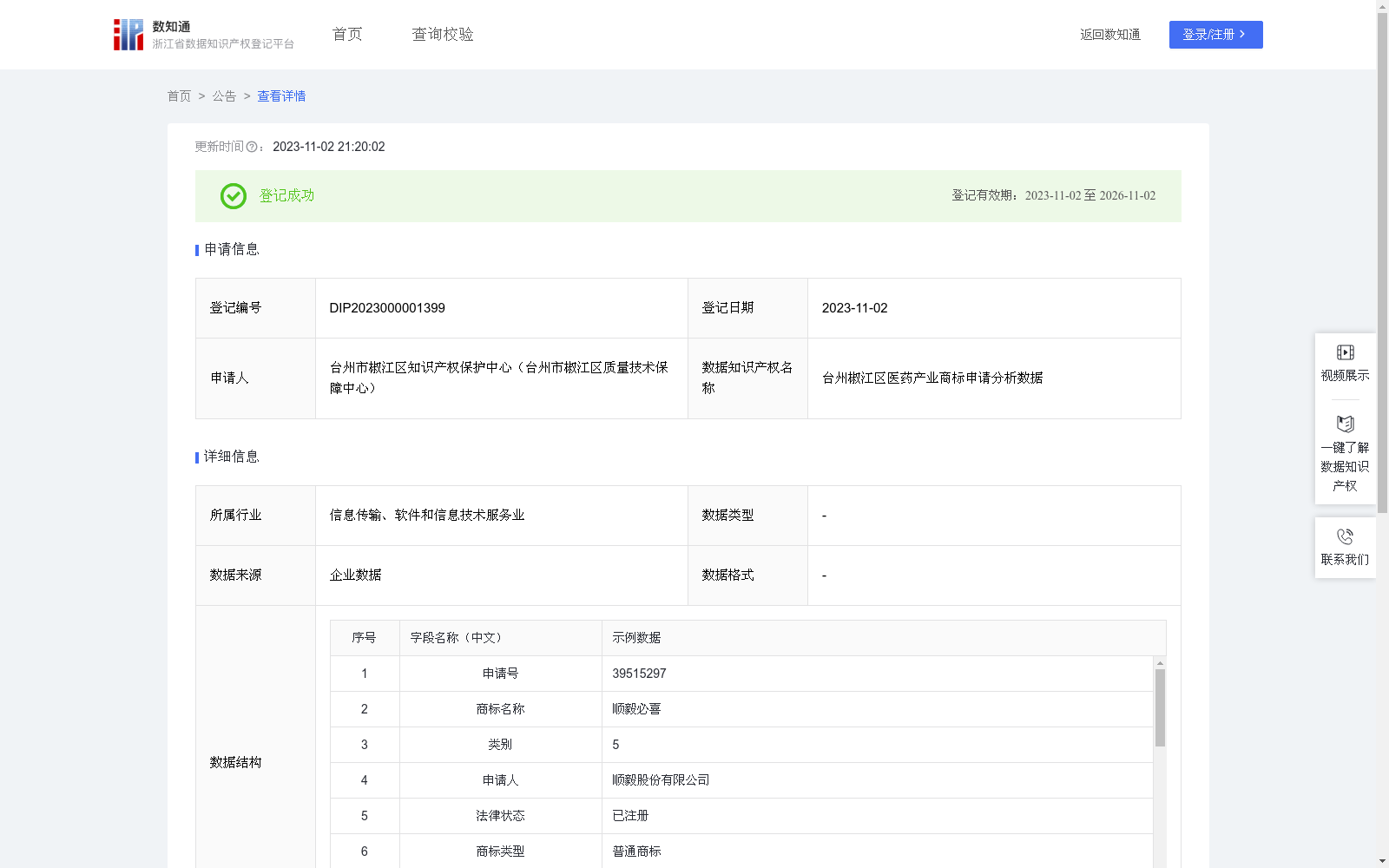The image size is (1389, 868).
Task: Click 企业数据 data source value
Action: [x=356, y=575]
